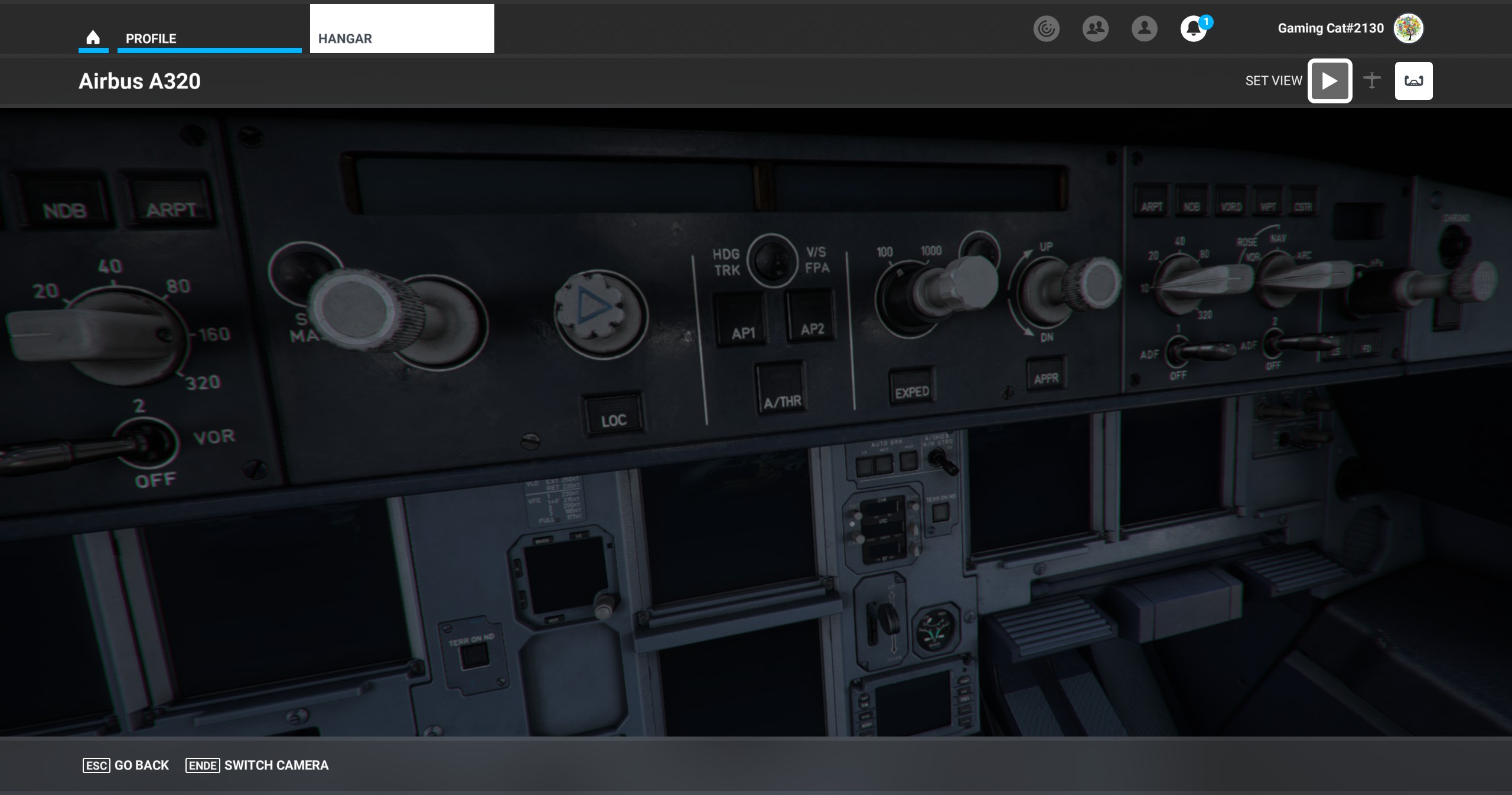The height and width of the screenshot is (795, 1512).
Task: Click the Airbus A320 title
Action: click(x=139, y=81)
